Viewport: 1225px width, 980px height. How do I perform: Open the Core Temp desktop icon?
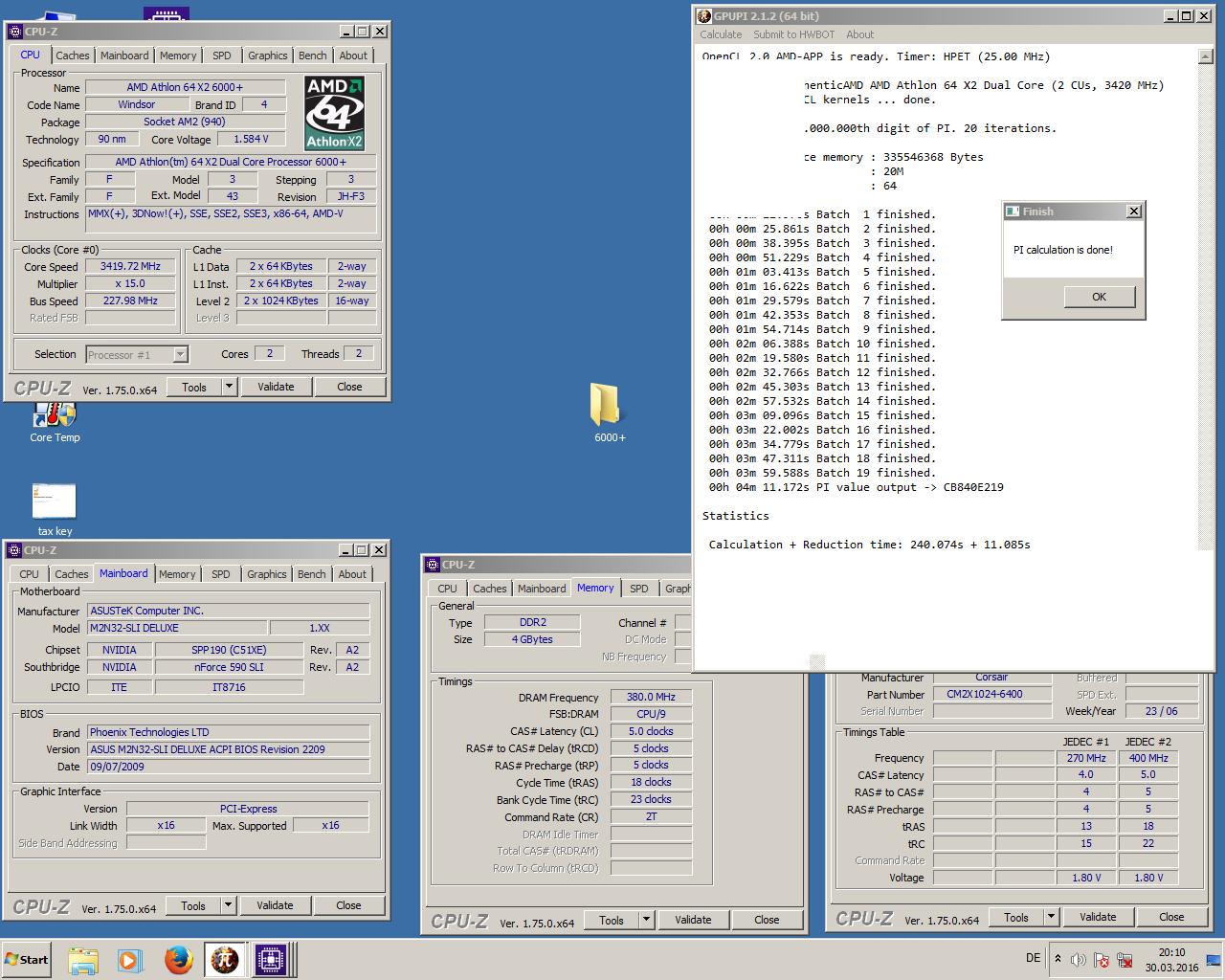[55, 421]
